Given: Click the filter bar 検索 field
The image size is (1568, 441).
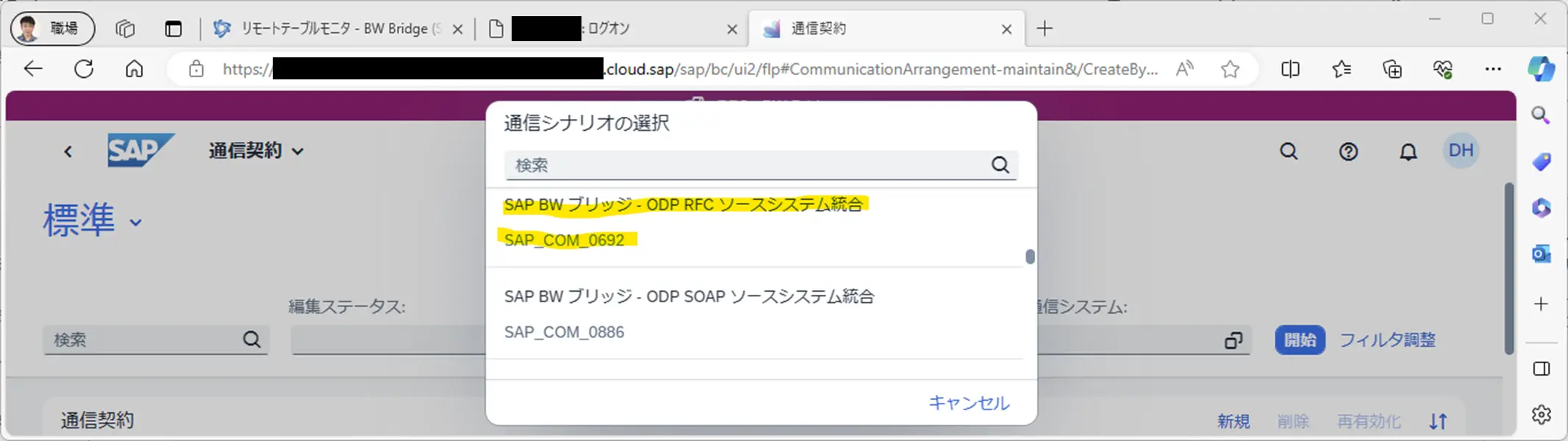Looking at the screenshot, I should coord(156,340).
